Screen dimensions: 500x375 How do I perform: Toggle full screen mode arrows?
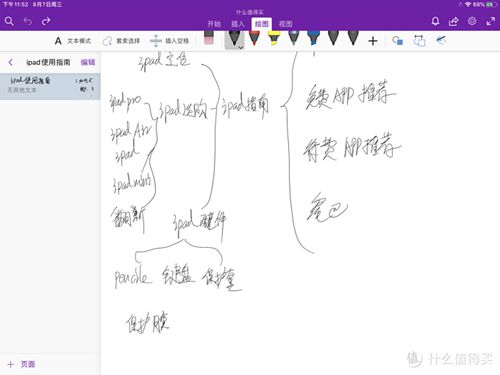coord(490,22)
